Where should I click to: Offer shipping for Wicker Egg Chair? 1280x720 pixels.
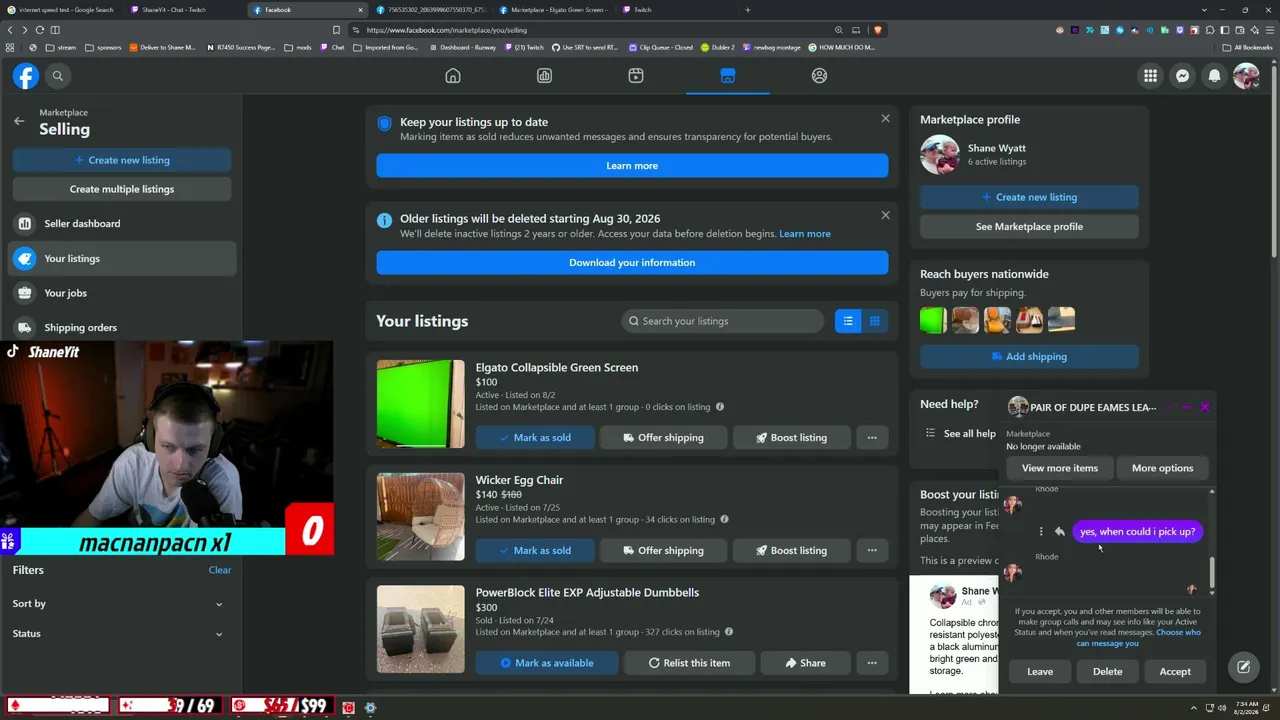[663, 550]
